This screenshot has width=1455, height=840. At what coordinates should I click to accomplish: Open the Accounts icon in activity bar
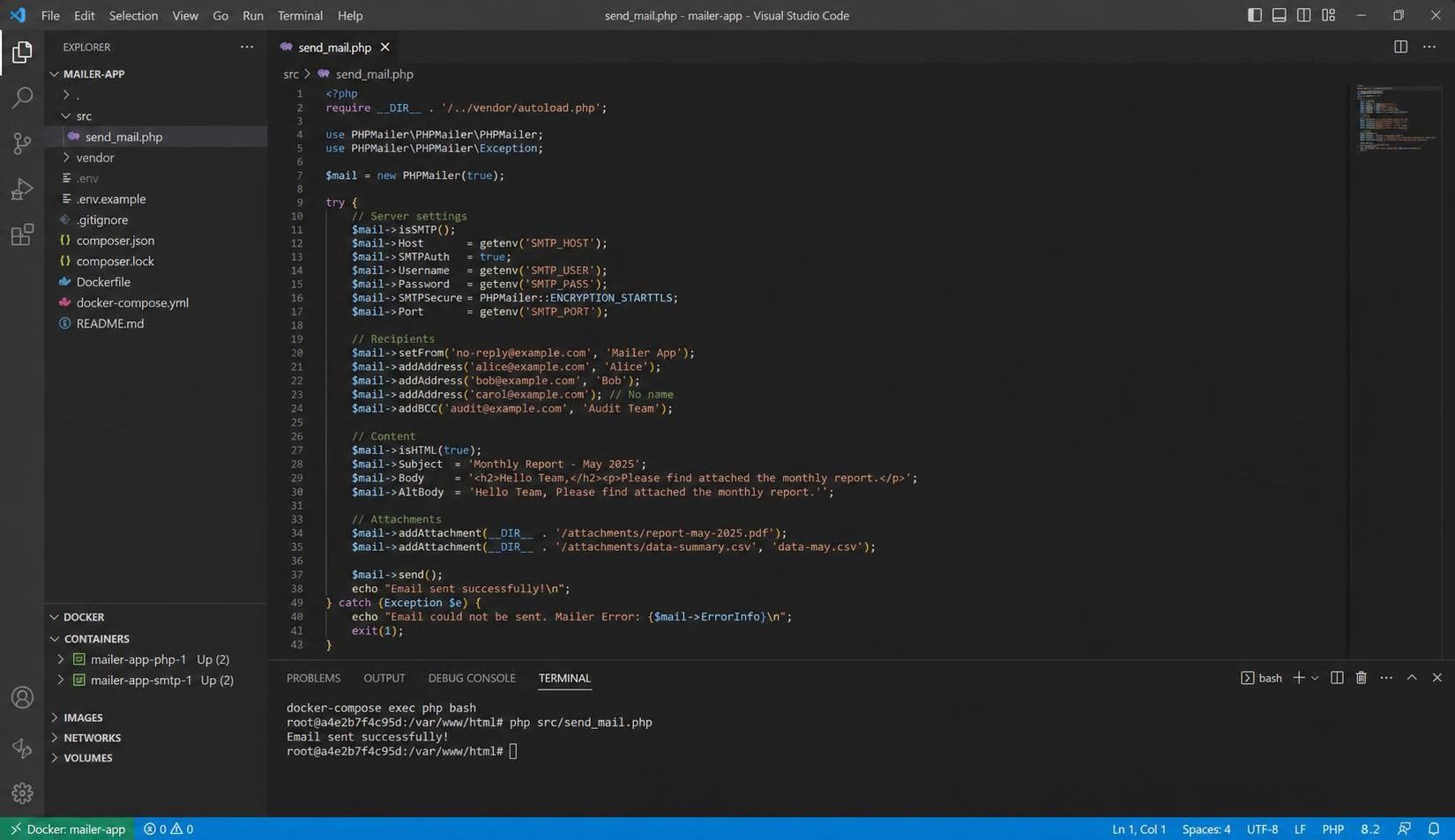[22, 697]
